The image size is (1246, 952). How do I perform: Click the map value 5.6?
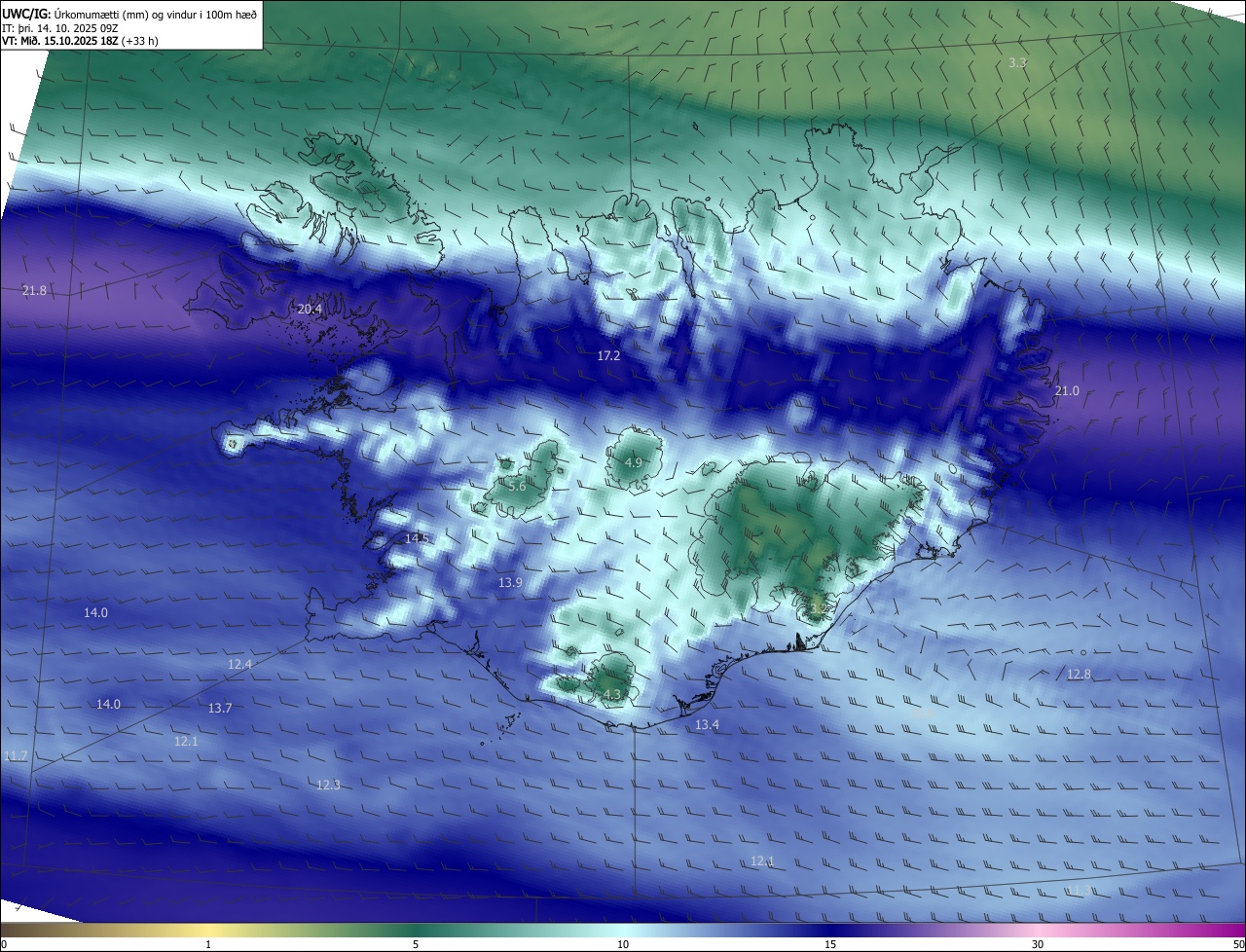click(517, 486)
